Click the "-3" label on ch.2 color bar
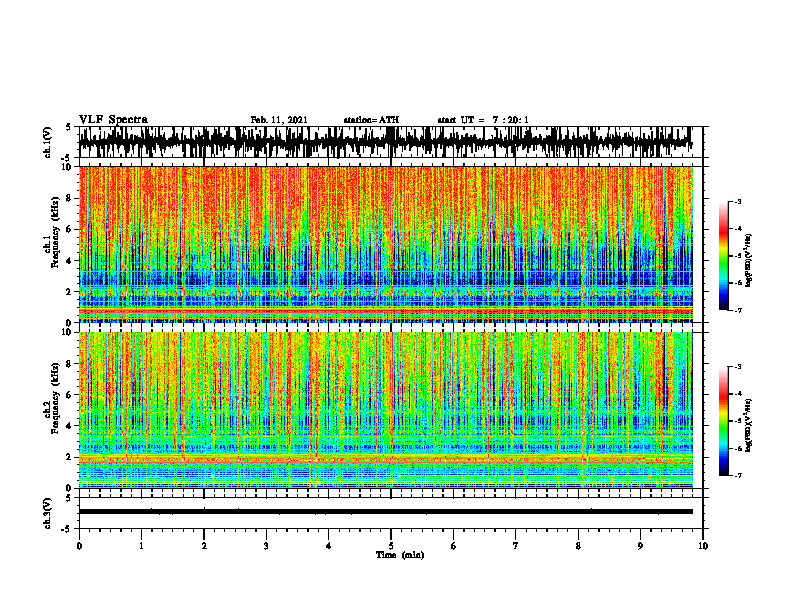 pyautogui.click(x=738, y=367)
